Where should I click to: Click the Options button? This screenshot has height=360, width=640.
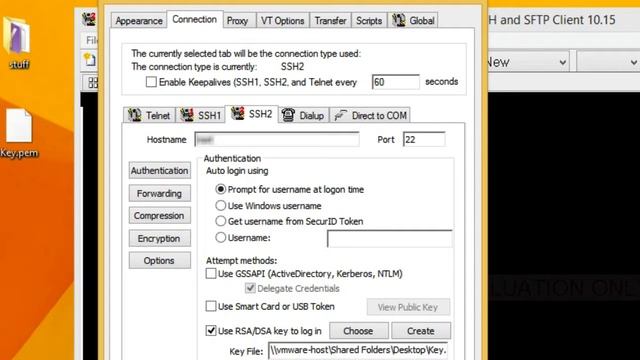coord(160,260)
